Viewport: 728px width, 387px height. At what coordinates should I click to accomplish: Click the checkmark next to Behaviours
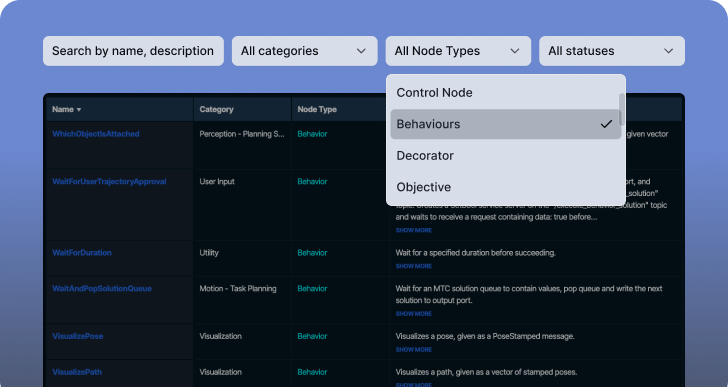tap(606, 124)
